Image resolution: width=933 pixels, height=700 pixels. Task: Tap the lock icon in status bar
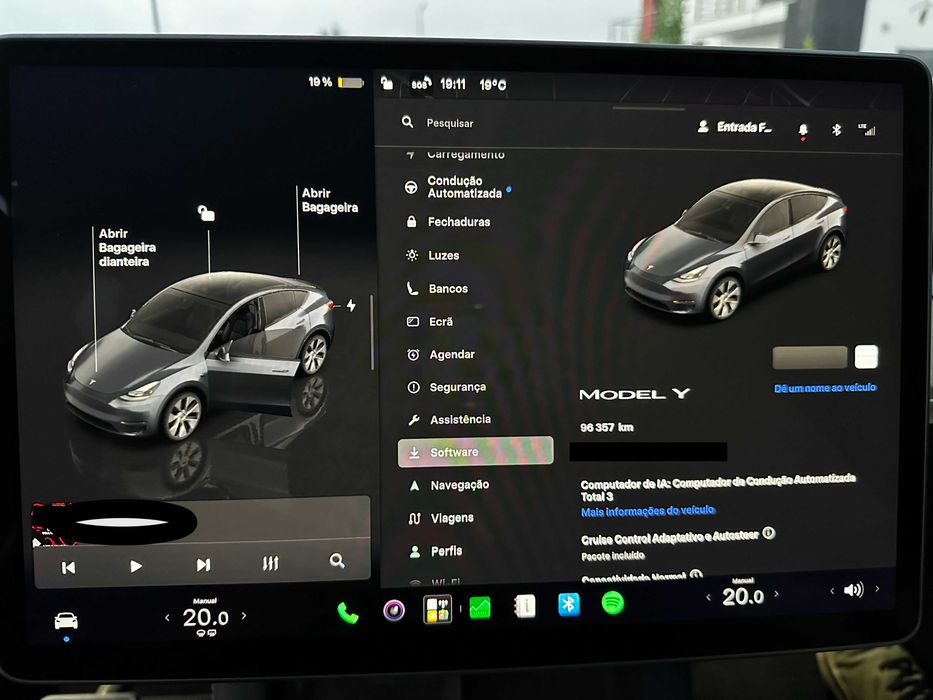[387, 83]
